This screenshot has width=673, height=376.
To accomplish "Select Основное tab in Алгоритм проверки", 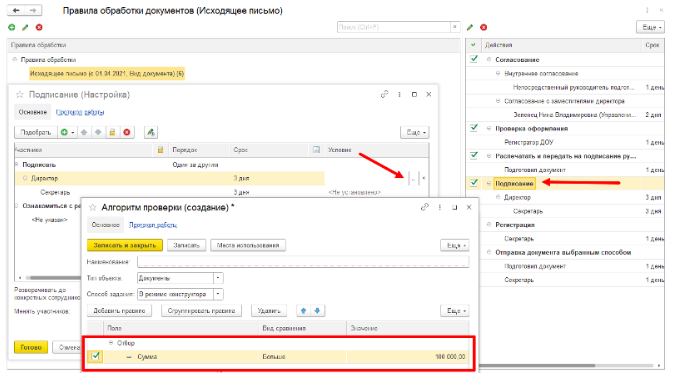I will coord(106,224).
